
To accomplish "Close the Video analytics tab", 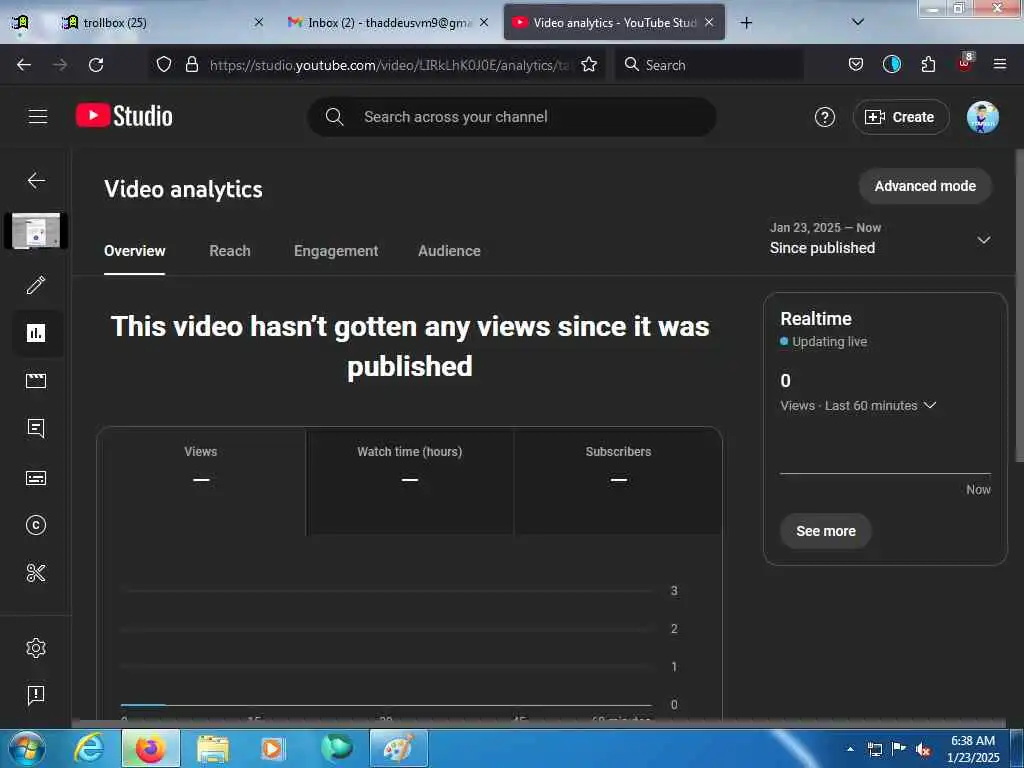I will [709, 22].
